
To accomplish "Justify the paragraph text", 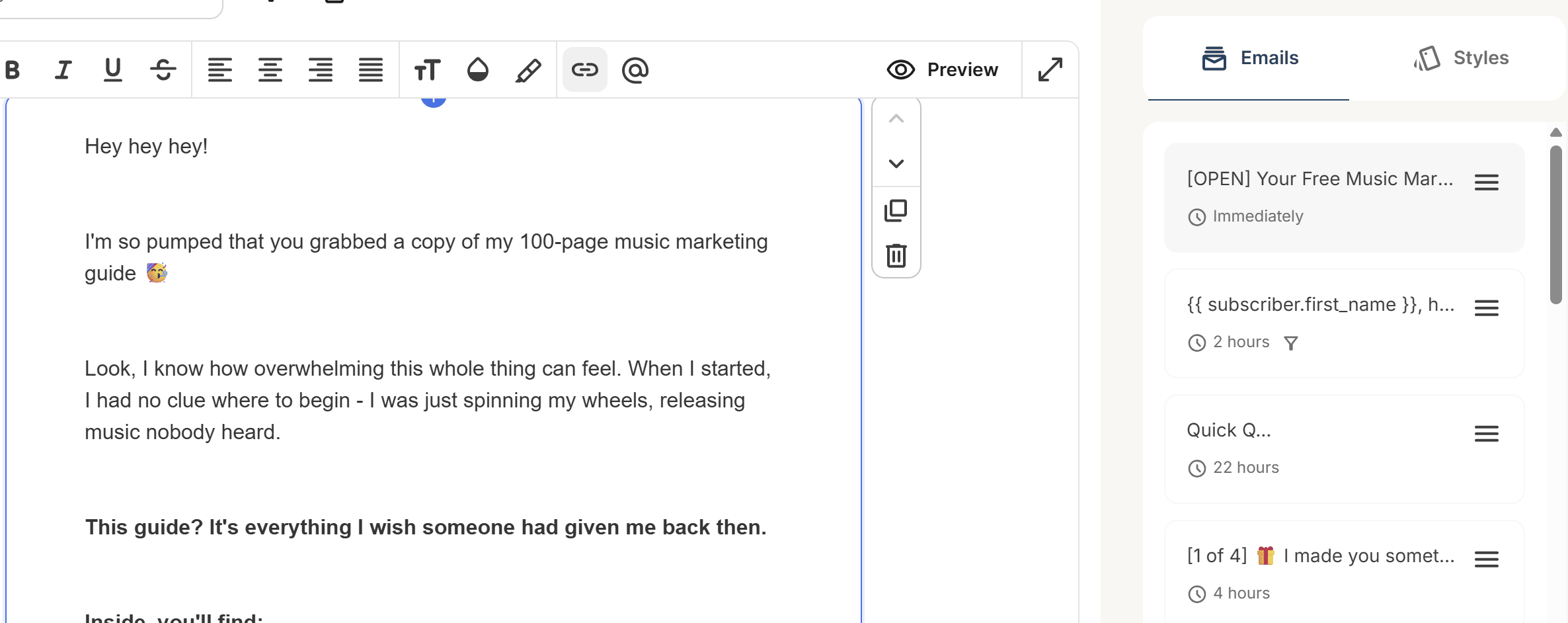I will (x=371, y=69).
